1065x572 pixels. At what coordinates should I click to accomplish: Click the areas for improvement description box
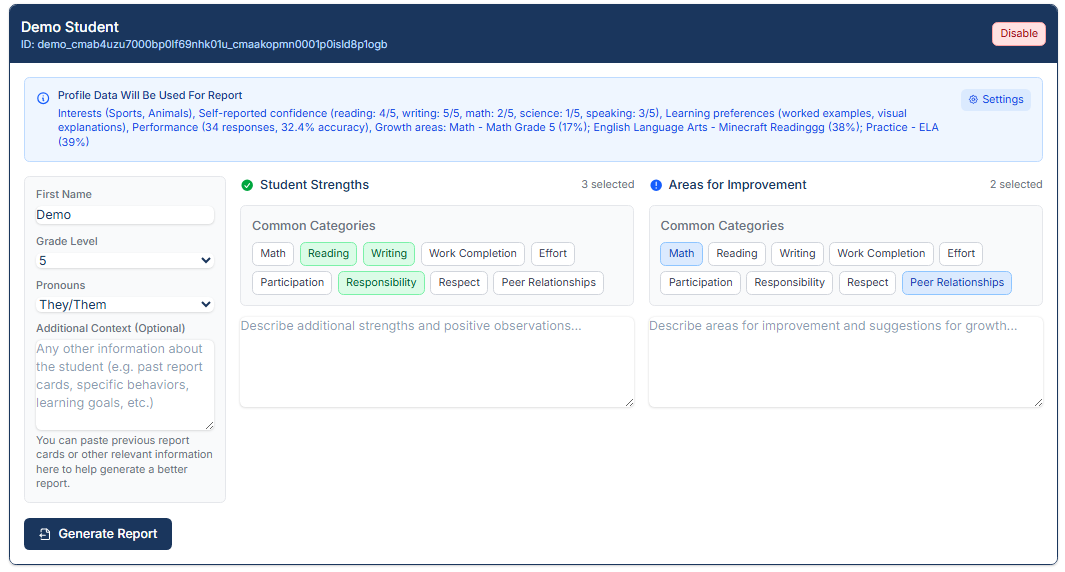845,362
